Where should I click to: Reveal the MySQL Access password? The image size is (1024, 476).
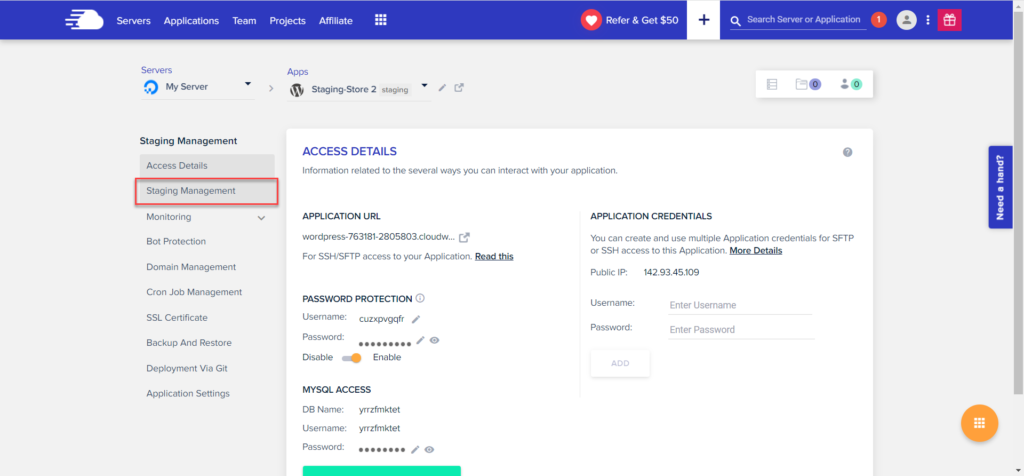coord(429,449)
